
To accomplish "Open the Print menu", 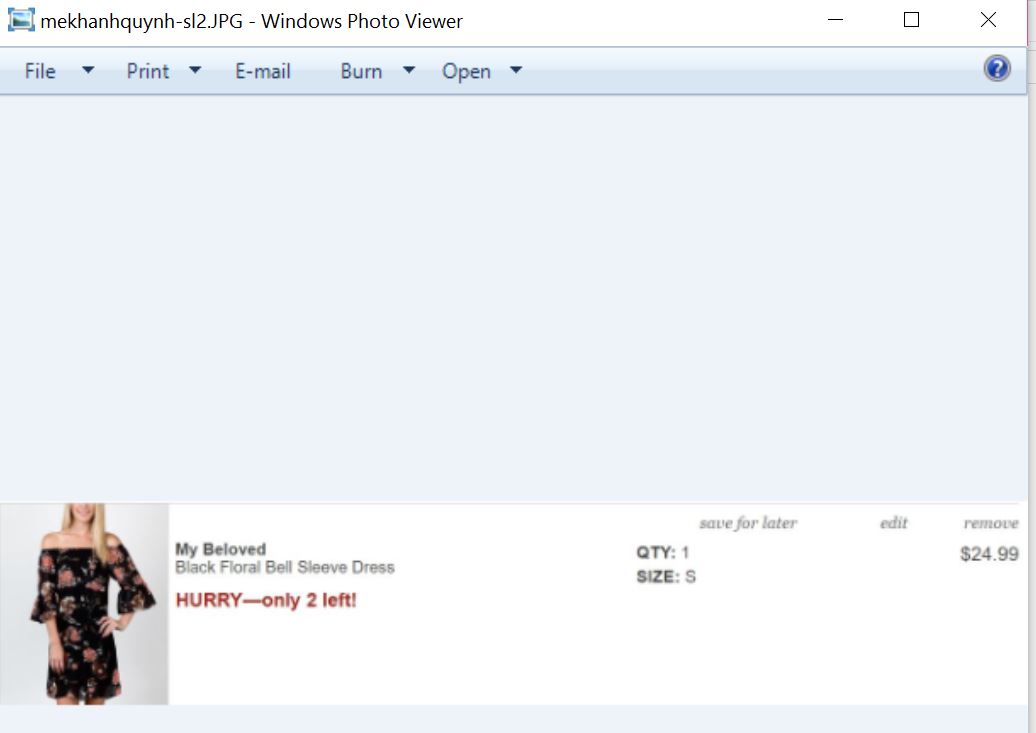I will click(x=148, y=71).
